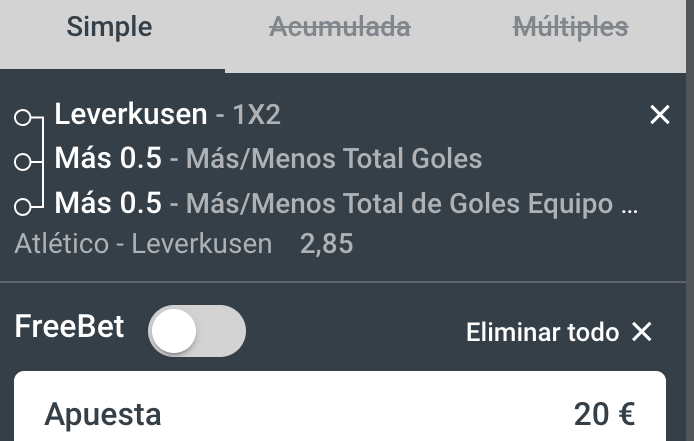Select the Más 0.5 Total Goles selection

[x=268, y=159]
